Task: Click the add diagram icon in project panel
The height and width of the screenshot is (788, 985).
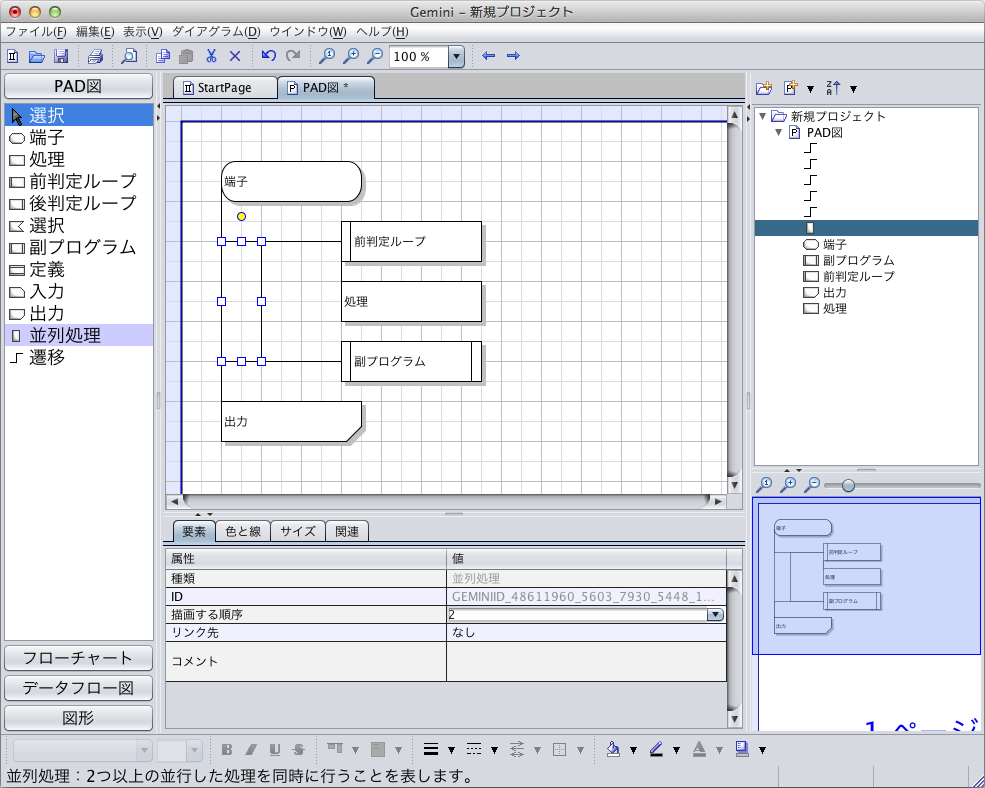Action: 790,88
